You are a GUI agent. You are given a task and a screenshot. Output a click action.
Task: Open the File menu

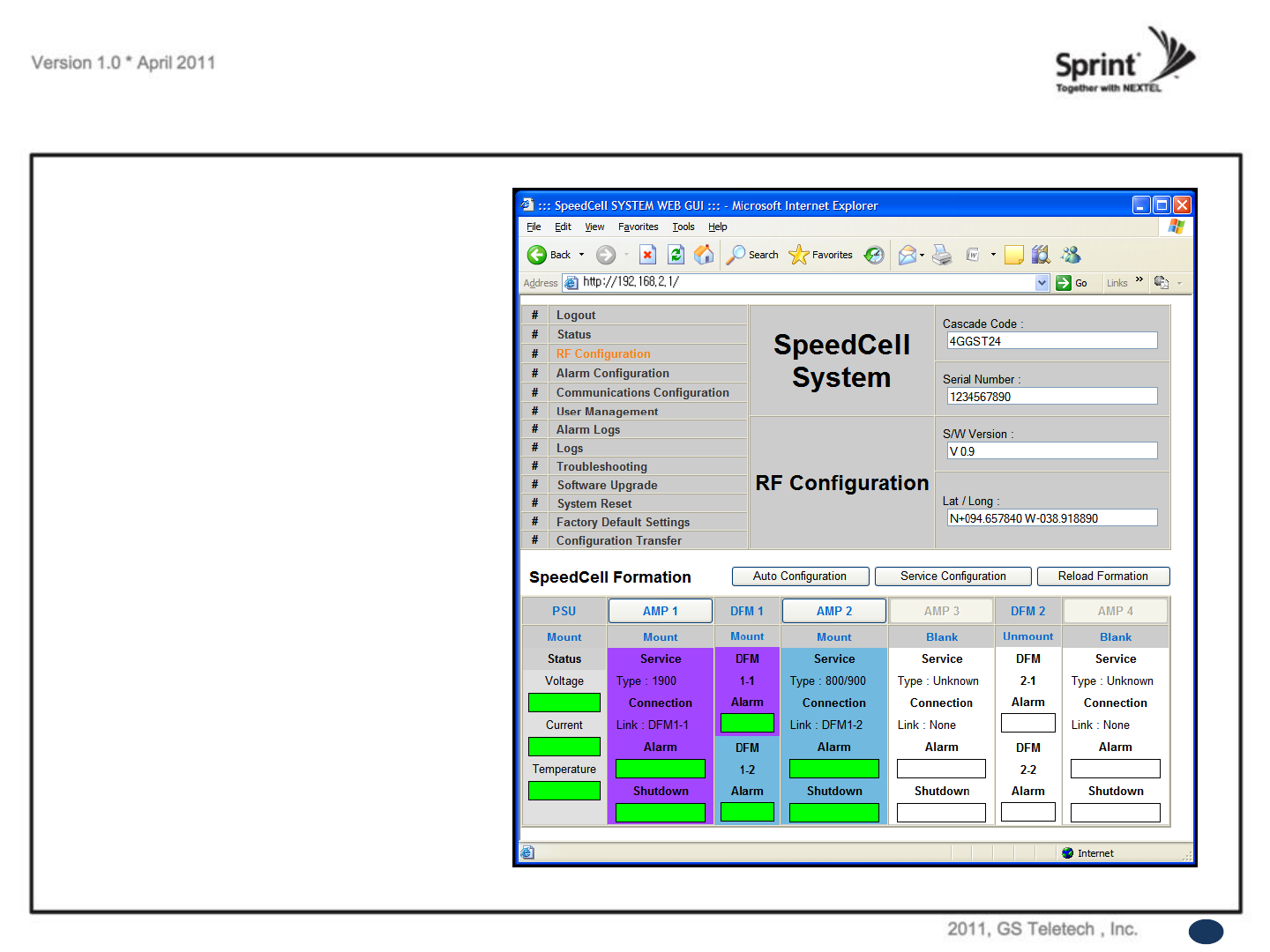click(534, 227)
